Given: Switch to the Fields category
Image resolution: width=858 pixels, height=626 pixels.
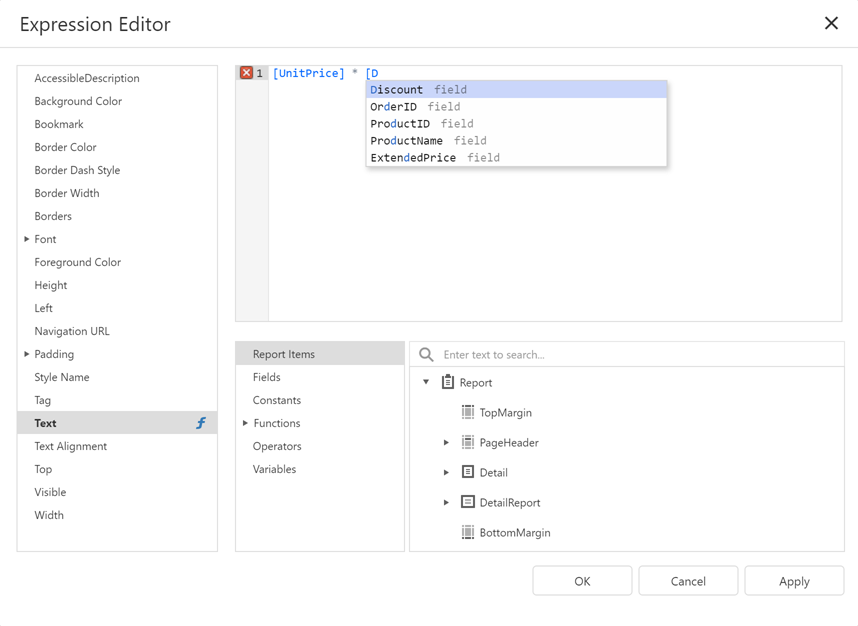Looking at the screenshot, I should coord(267,377).
